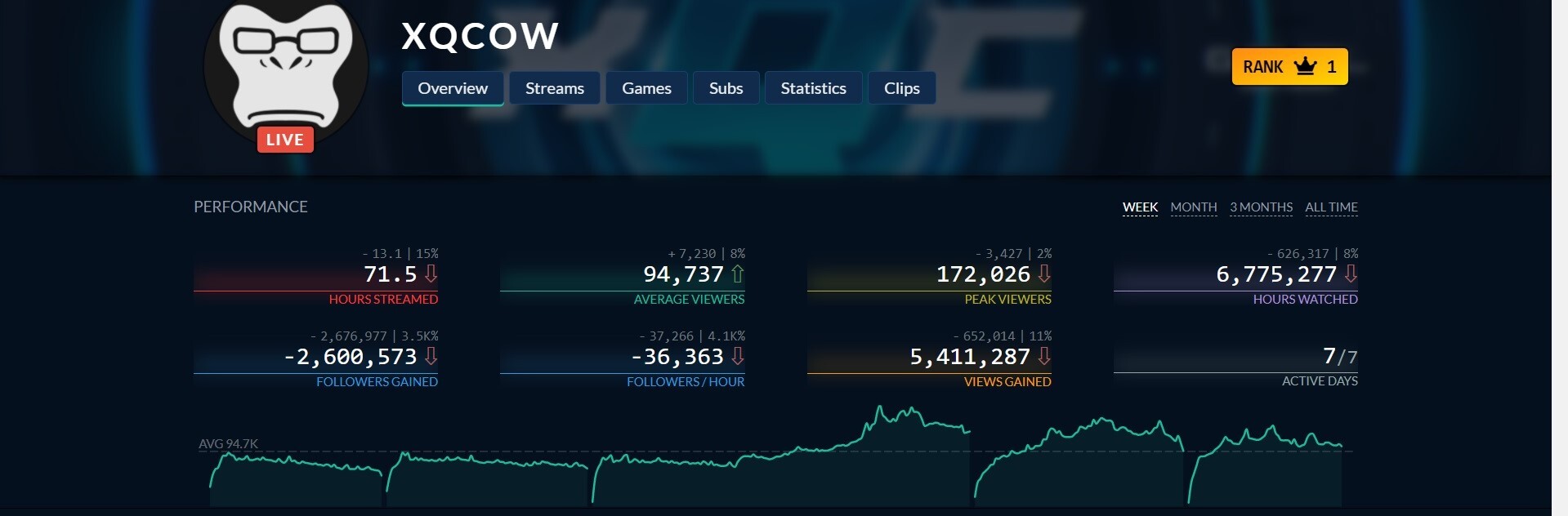
Task: Click the red LIVE badge
Action: click(285, 140)
